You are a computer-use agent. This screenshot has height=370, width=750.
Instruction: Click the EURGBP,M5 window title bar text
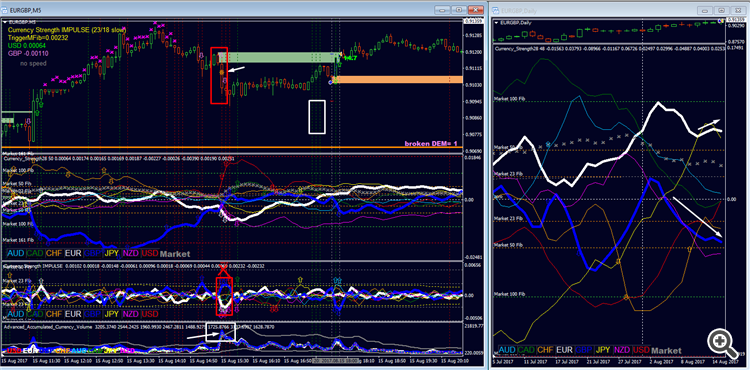point(25,10)
